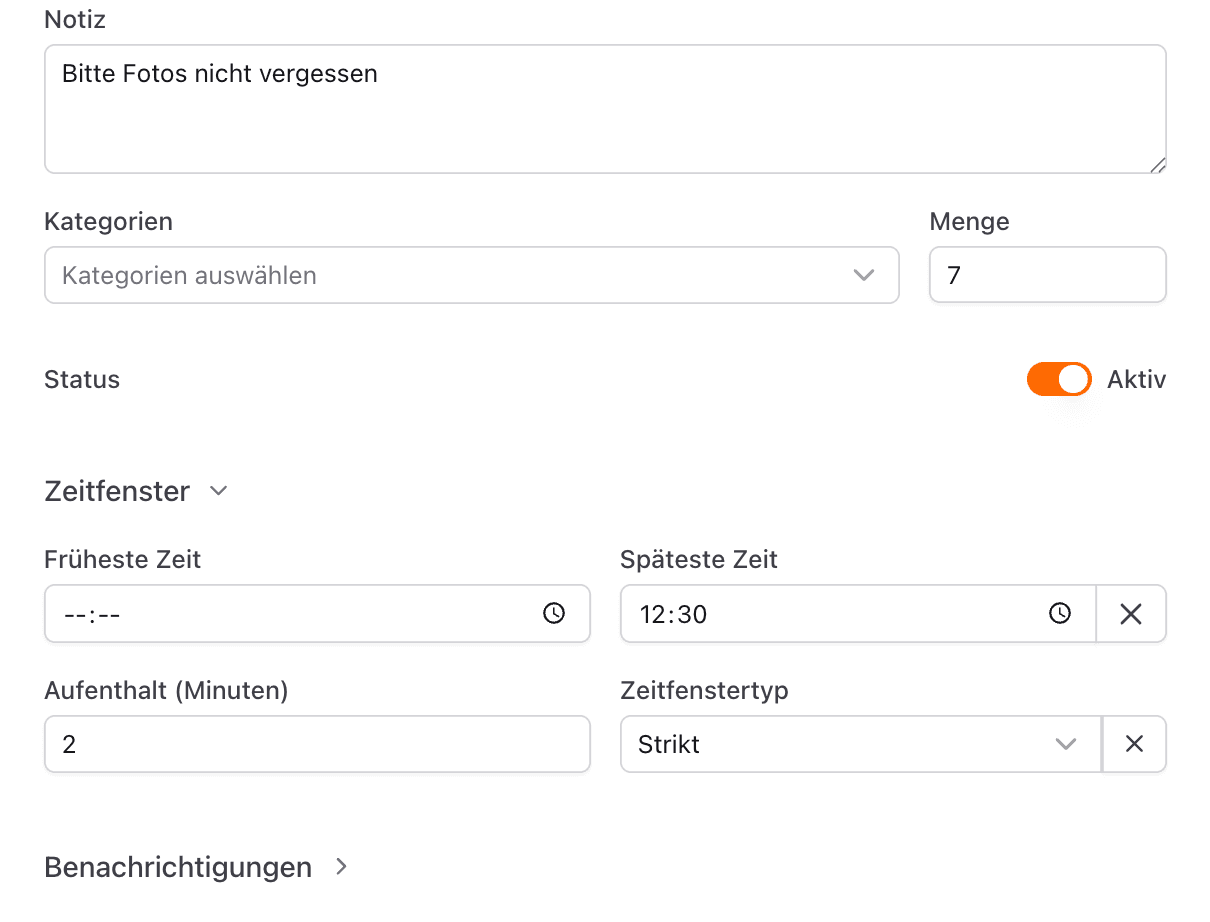Click the chevron arrow in Zeitfenstertyp field
This screenshot has width=1210, height=922.
coord(1066,744)
